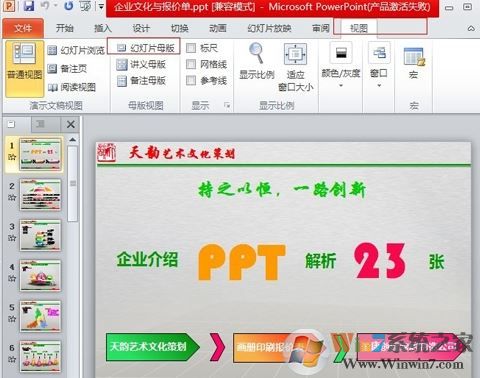Click the 解析 text on slide
This screenshot has height=378, width=480.
320,261
